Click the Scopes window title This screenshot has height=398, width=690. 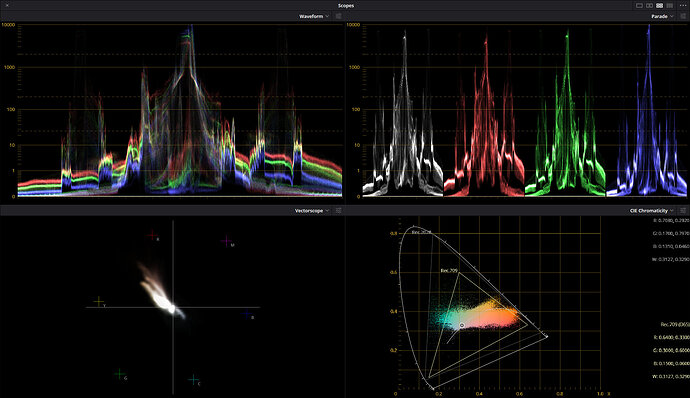[345, 6]
